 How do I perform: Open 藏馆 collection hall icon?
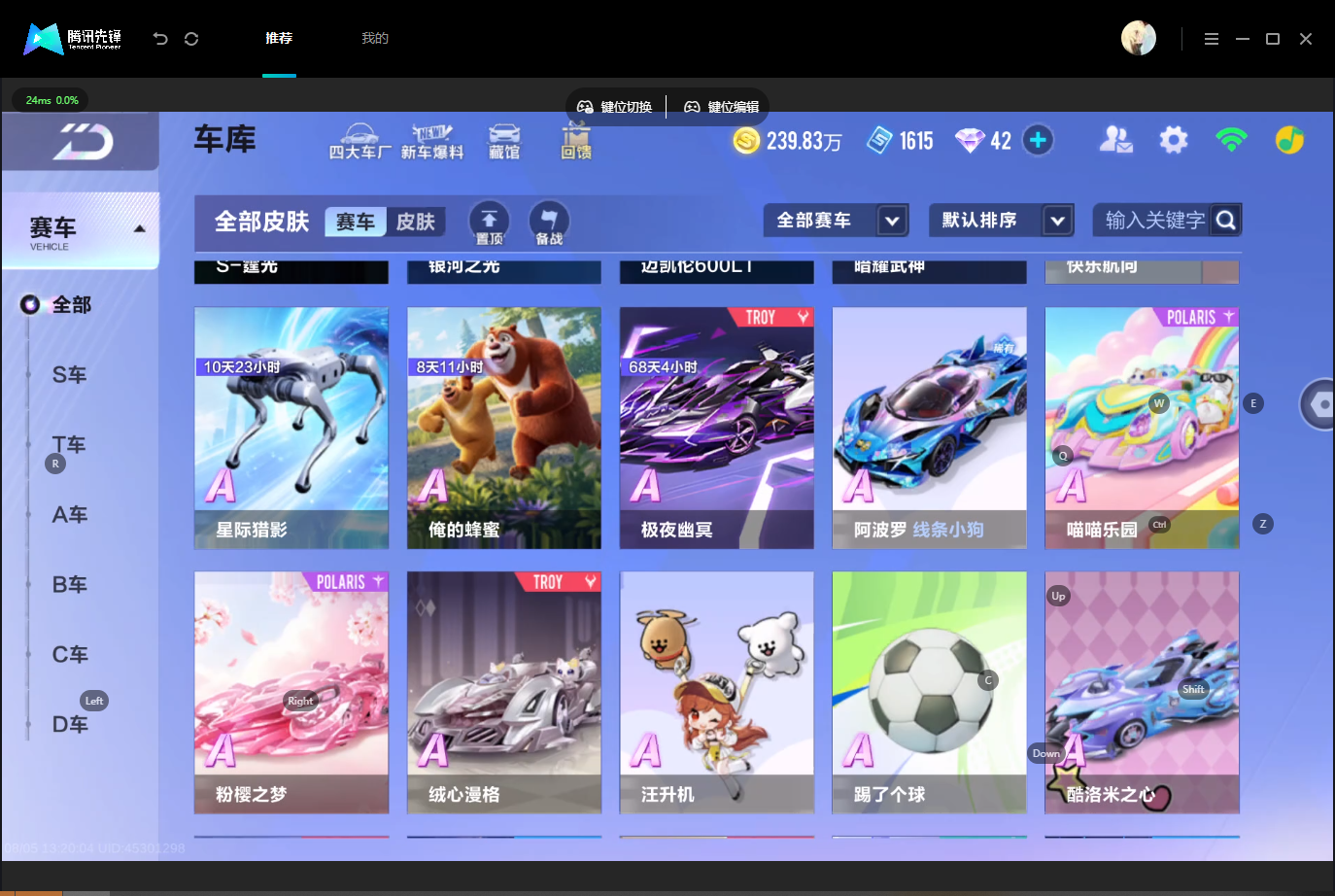click(504, 142)
